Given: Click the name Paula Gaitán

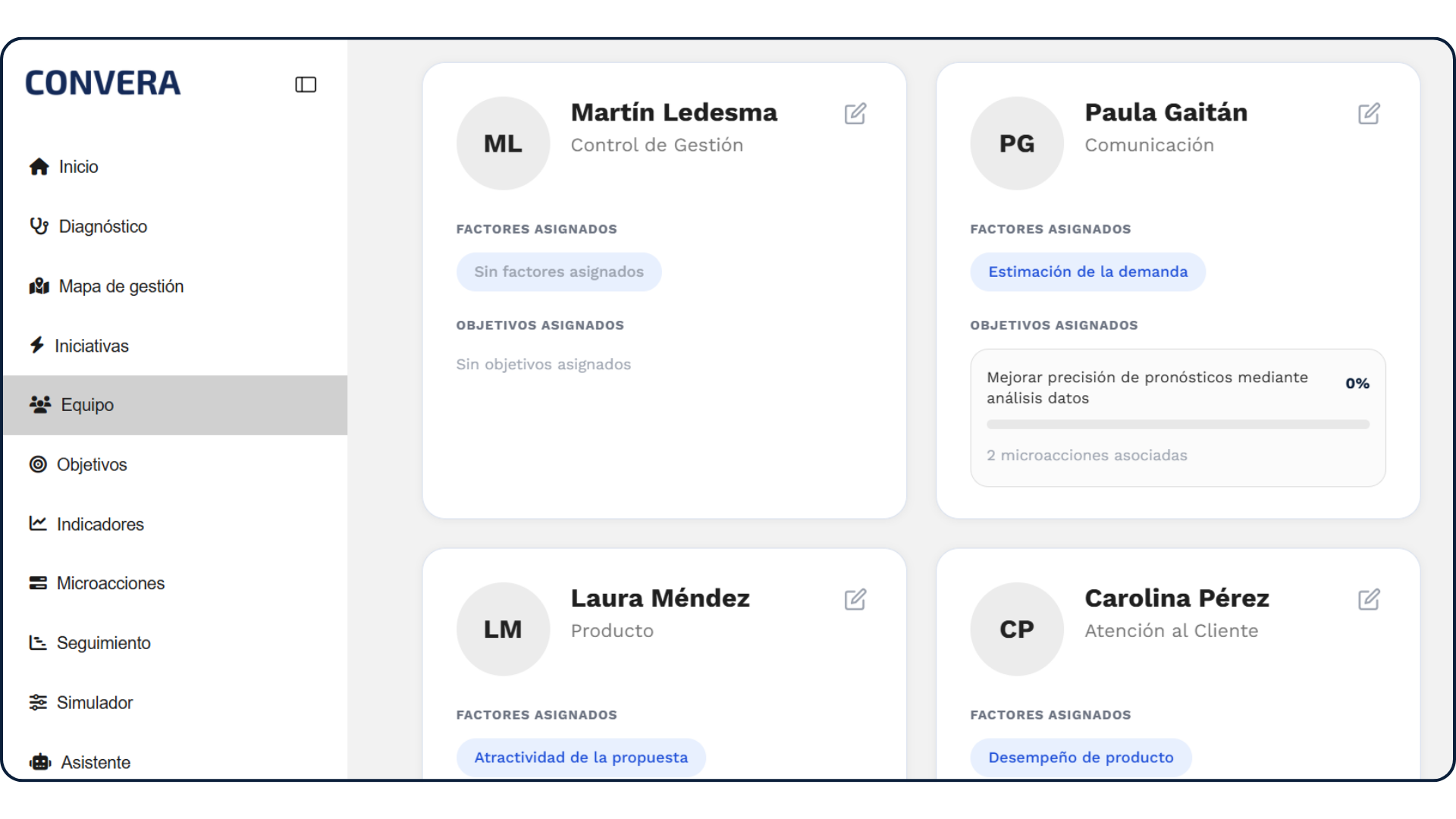Looking at the screenshot, I should pos(1166,112).
